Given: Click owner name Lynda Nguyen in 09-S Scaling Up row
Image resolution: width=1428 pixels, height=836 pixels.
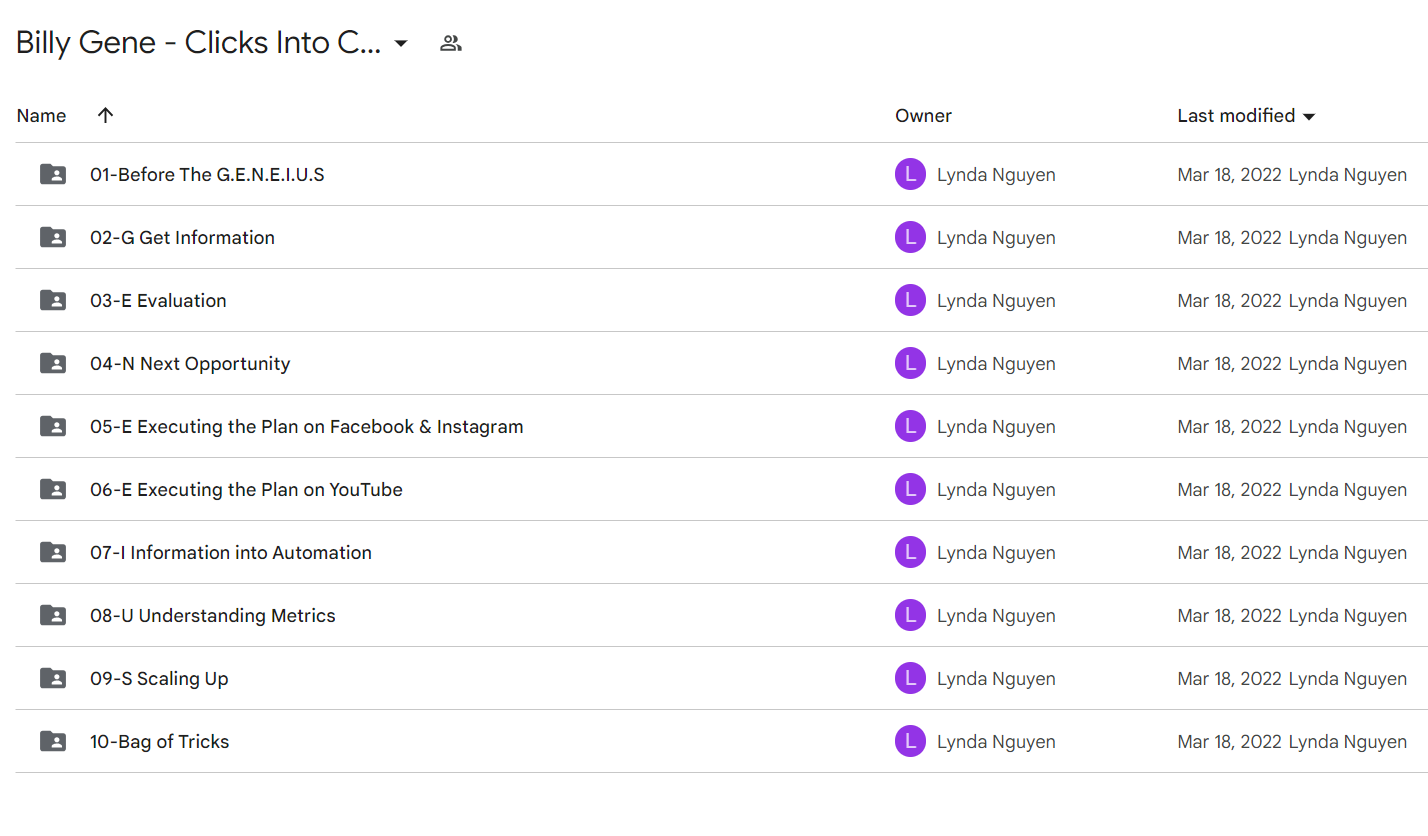Looking at the screenshot, I should [996, 679].
